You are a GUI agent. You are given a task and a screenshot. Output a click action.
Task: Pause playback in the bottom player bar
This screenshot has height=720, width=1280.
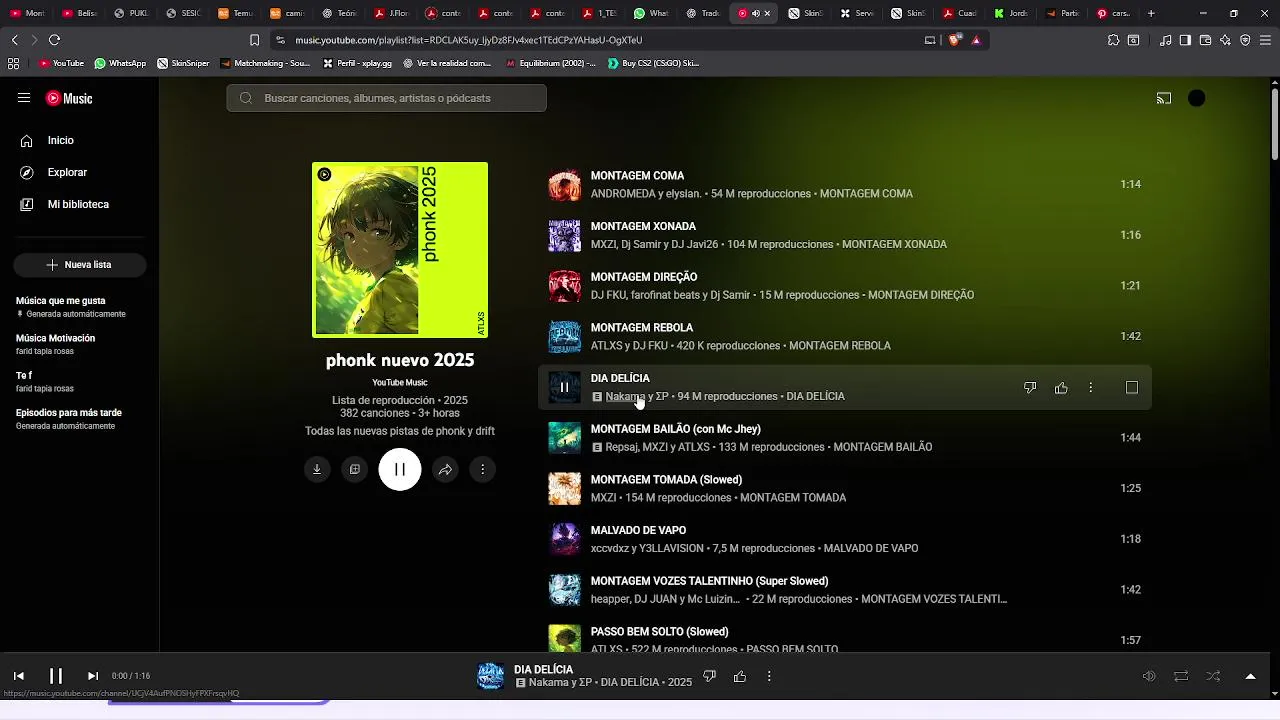click(56, 676)
